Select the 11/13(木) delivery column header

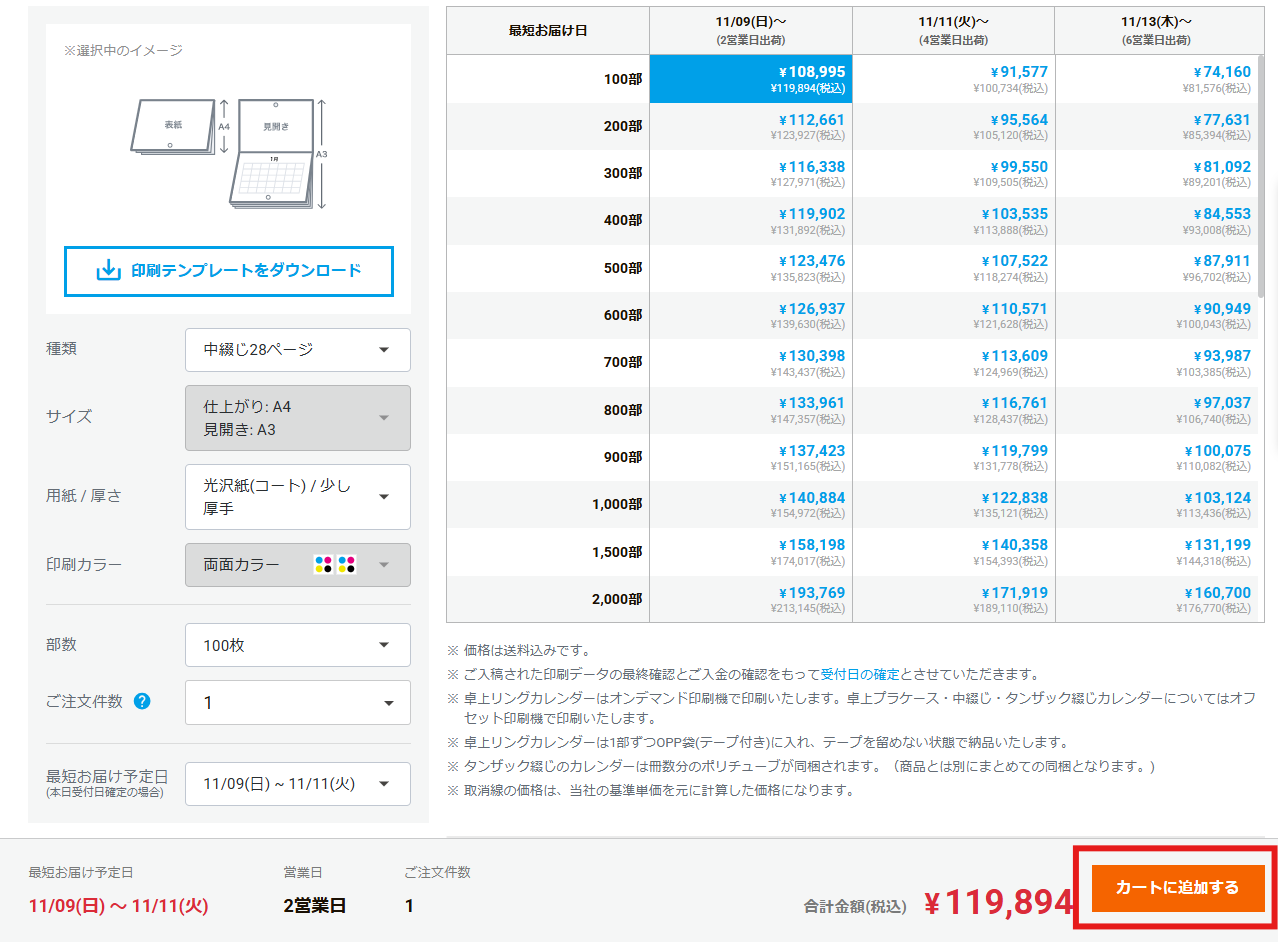pyautogui.click(x=1156, y=31)
